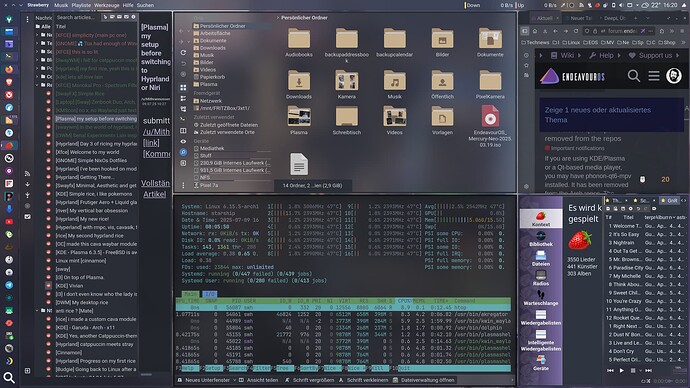This screenshot has width=690, height=388.
Task: Open Audiobooks folder in Dolphin
Action: point(299,42)
